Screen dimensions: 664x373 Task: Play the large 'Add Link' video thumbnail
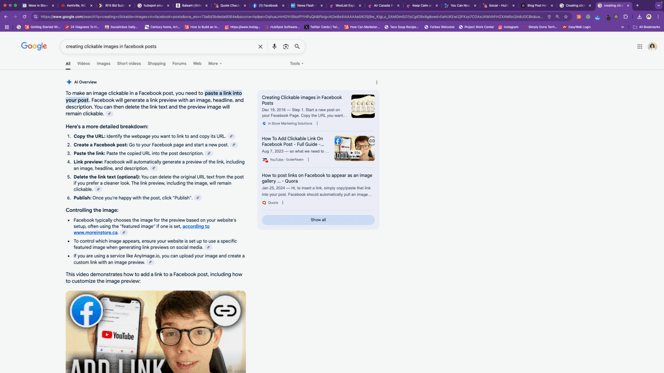click(155, 332)
